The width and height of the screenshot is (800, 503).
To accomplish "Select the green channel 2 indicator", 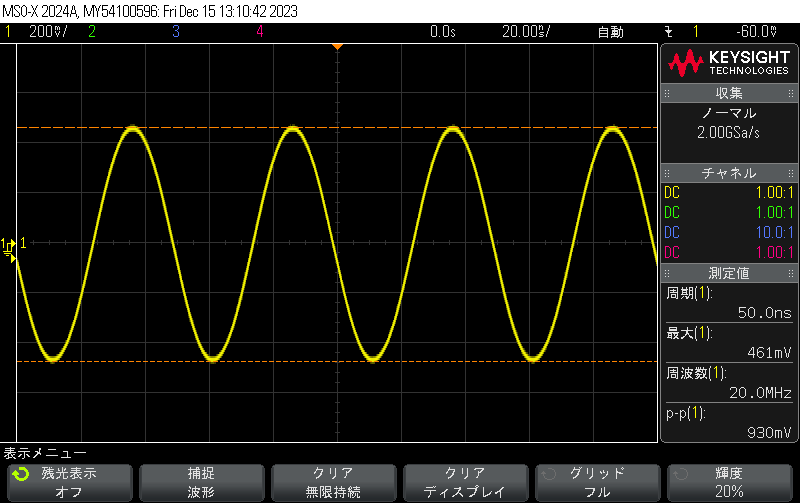I will [x=91, y=32].
